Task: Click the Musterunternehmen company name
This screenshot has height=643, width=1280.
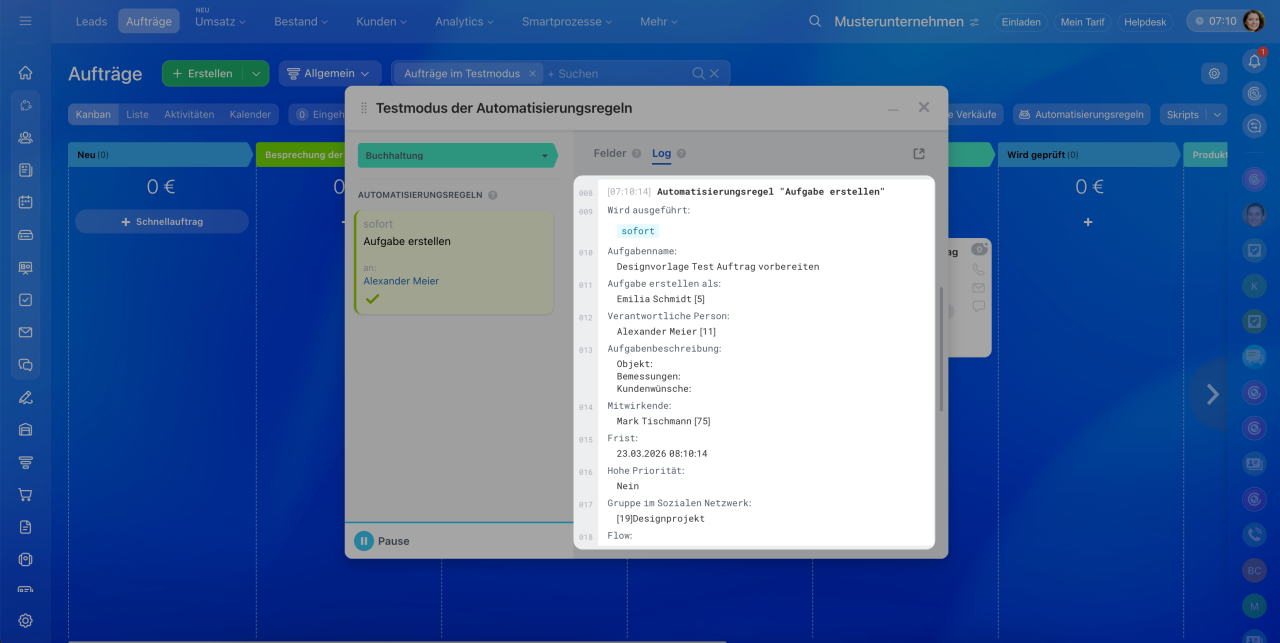Action: [x=899, y=21]
